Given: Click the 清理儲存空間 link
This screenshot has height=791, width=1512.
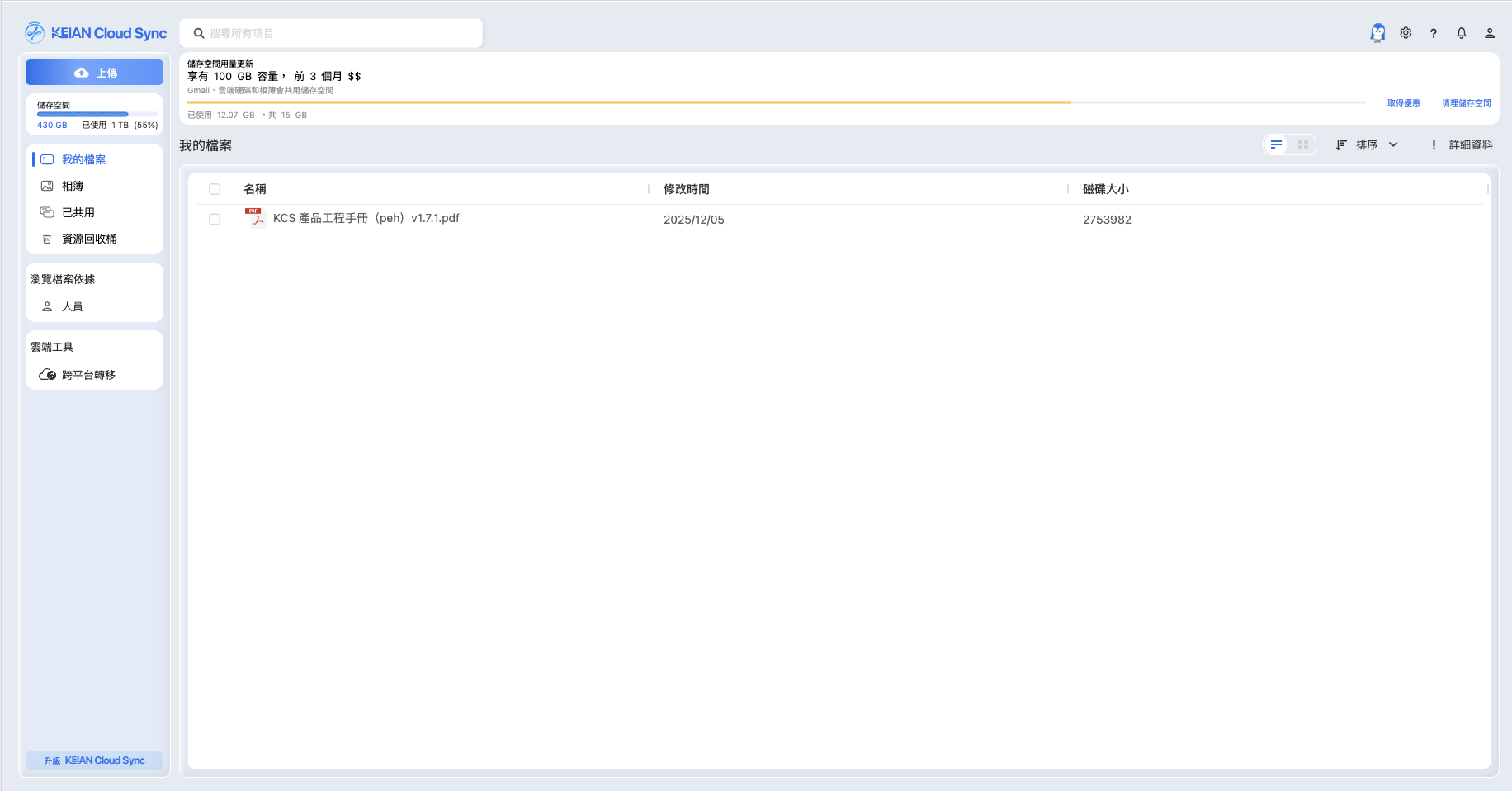Looking at the screenshot, I should 1466,103.
